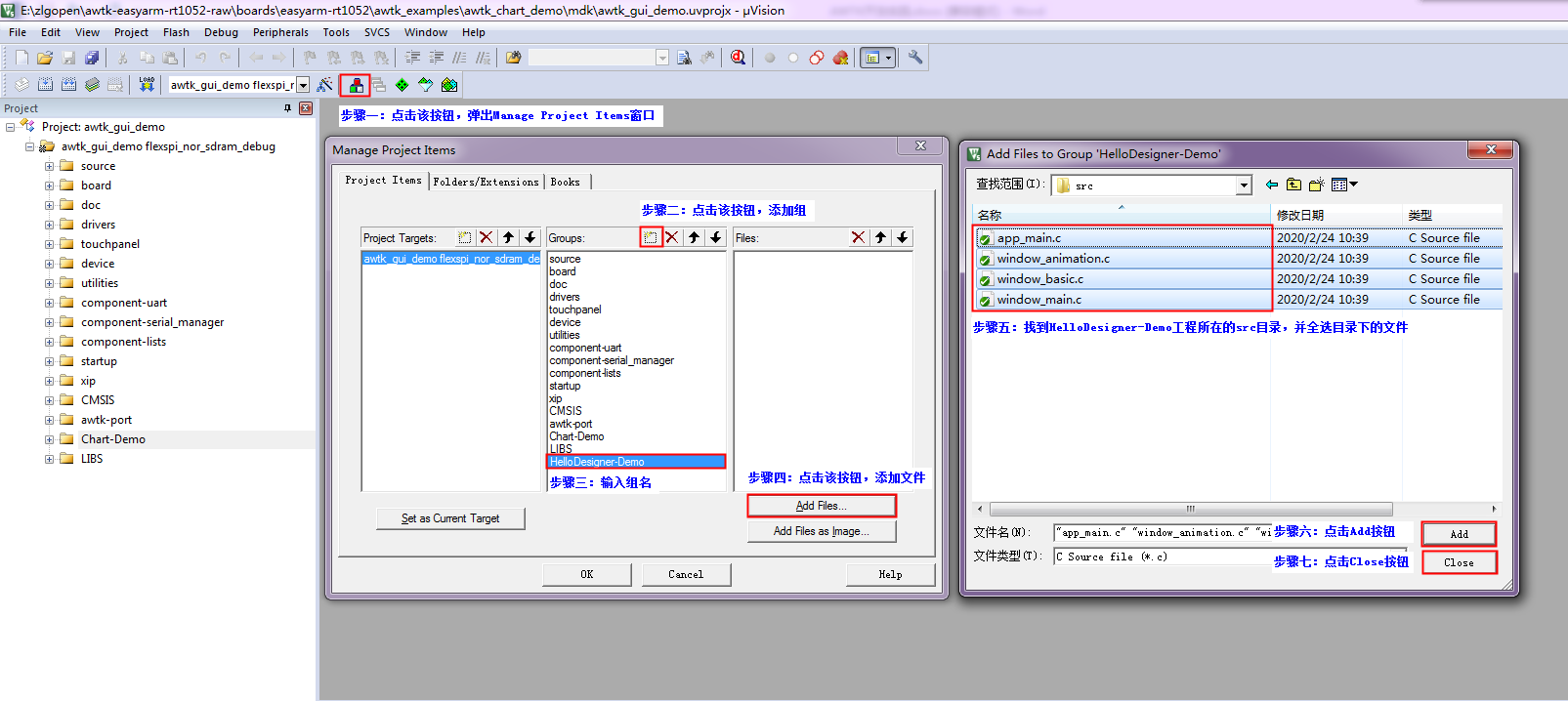
Task: Click the new group icon beside Groups
Action: [x=651, y=237]
